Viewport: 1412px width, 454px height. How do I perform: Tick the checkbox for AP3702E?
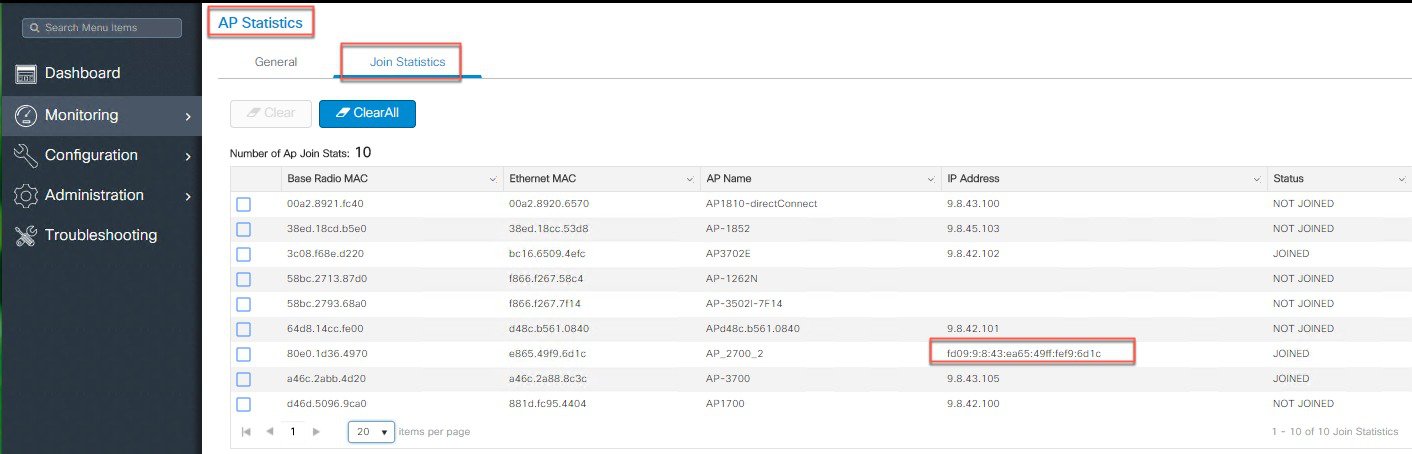point(244,254)
